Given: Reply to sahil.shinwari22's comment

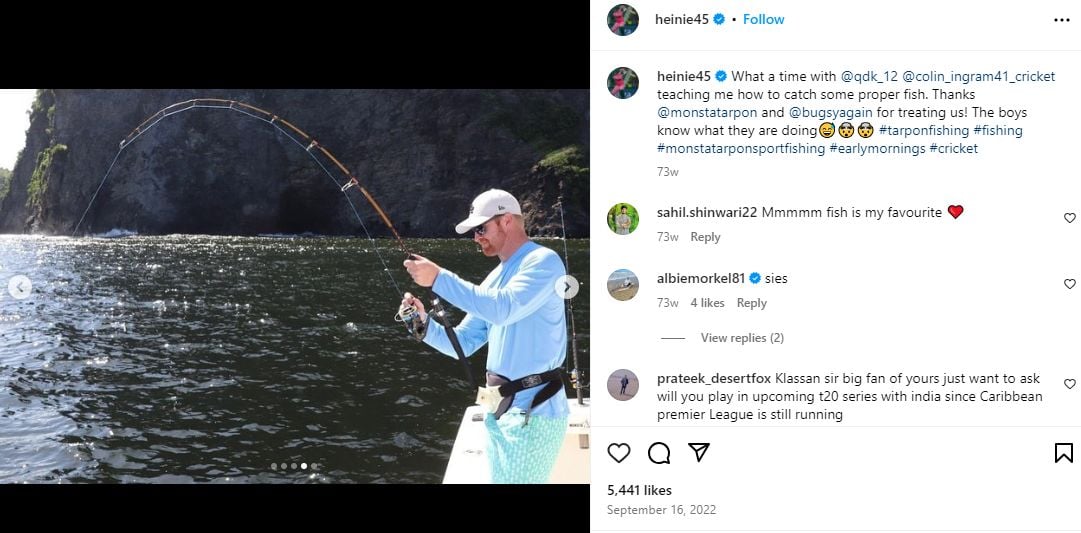Looking at the screenshot, I should (705, 237).
